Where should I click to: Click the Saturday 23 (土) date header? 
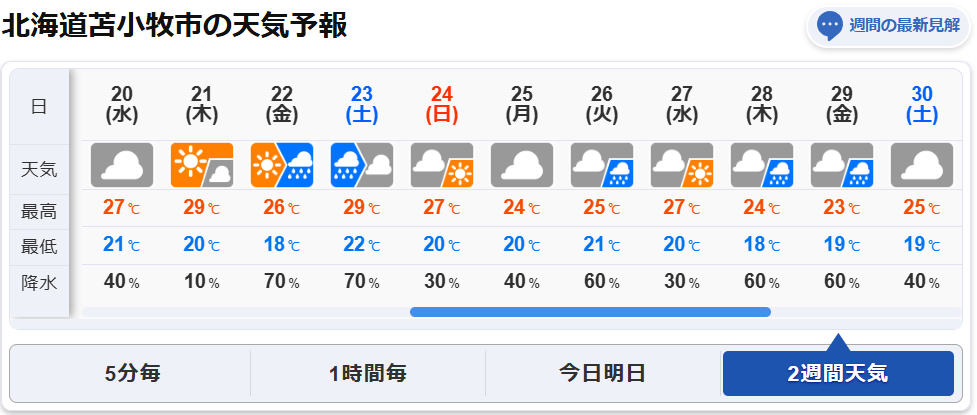pos(362,104)
